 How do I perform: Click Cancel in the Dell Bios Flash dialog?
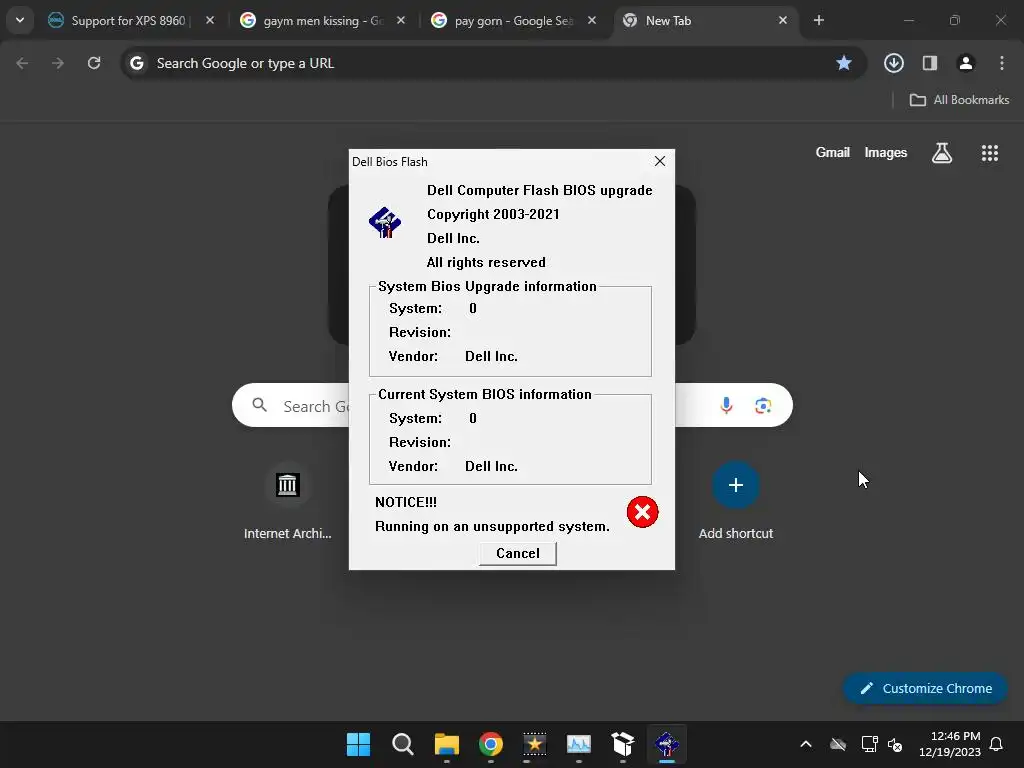pos(517,553)
